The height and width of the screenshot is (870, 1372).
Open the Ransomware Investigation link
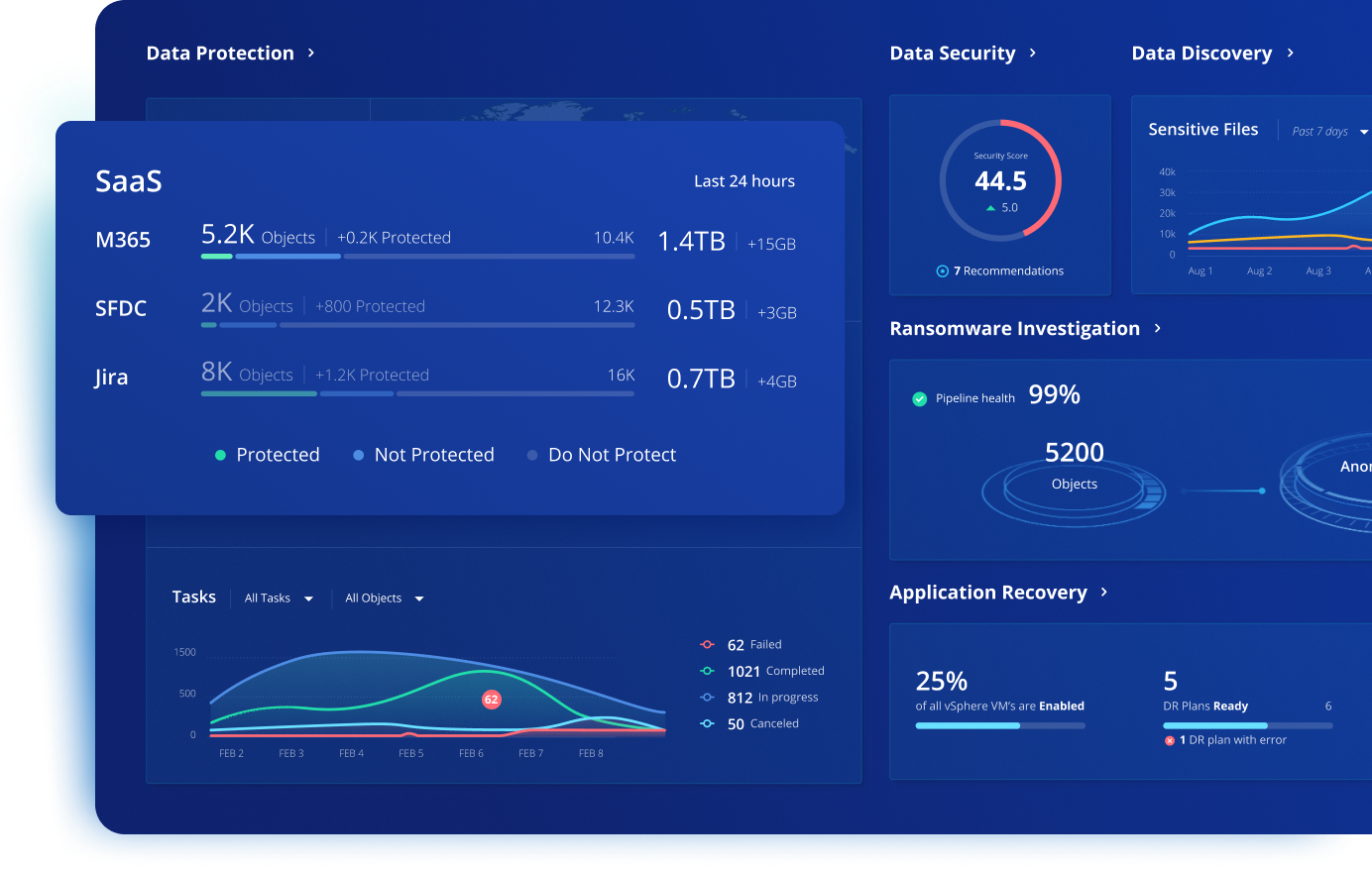coord(1015,329)
